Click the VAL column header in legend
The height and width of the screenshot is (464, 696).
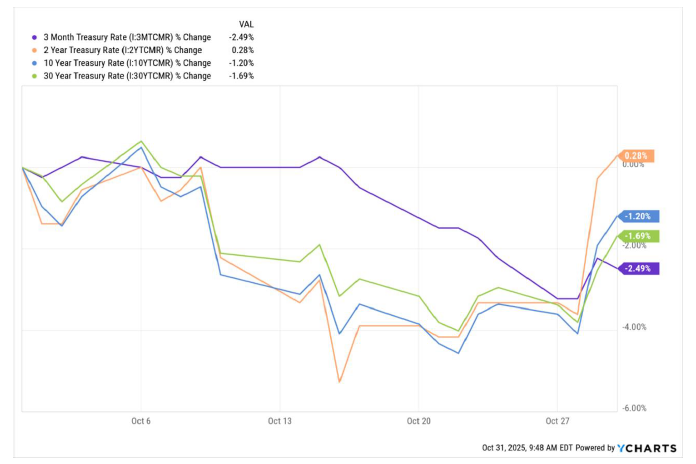(x=245, y=23)
